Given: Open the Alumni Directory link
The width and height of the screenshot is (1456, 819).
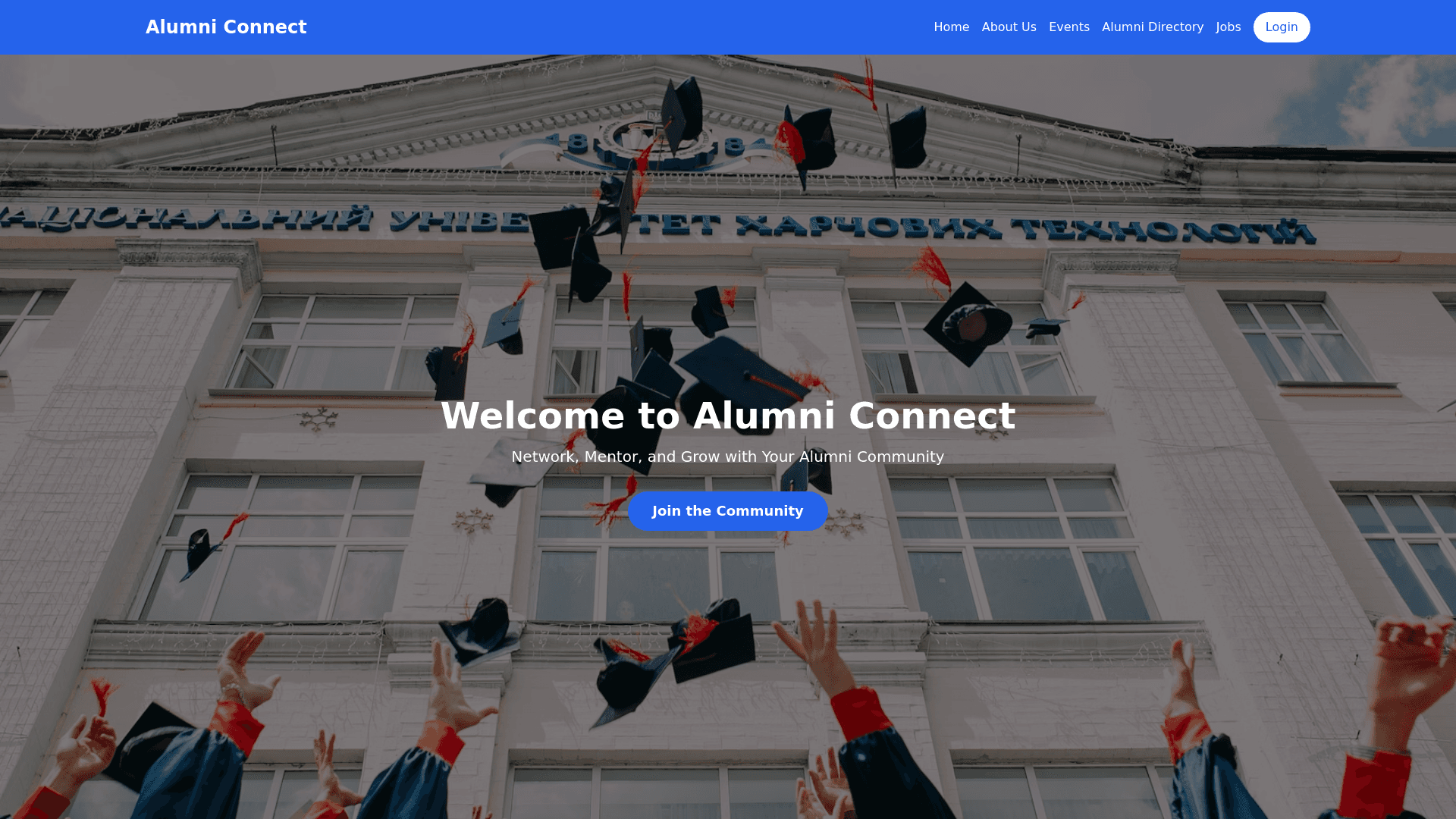Looking at the screenshot, I should point(1152,27).
